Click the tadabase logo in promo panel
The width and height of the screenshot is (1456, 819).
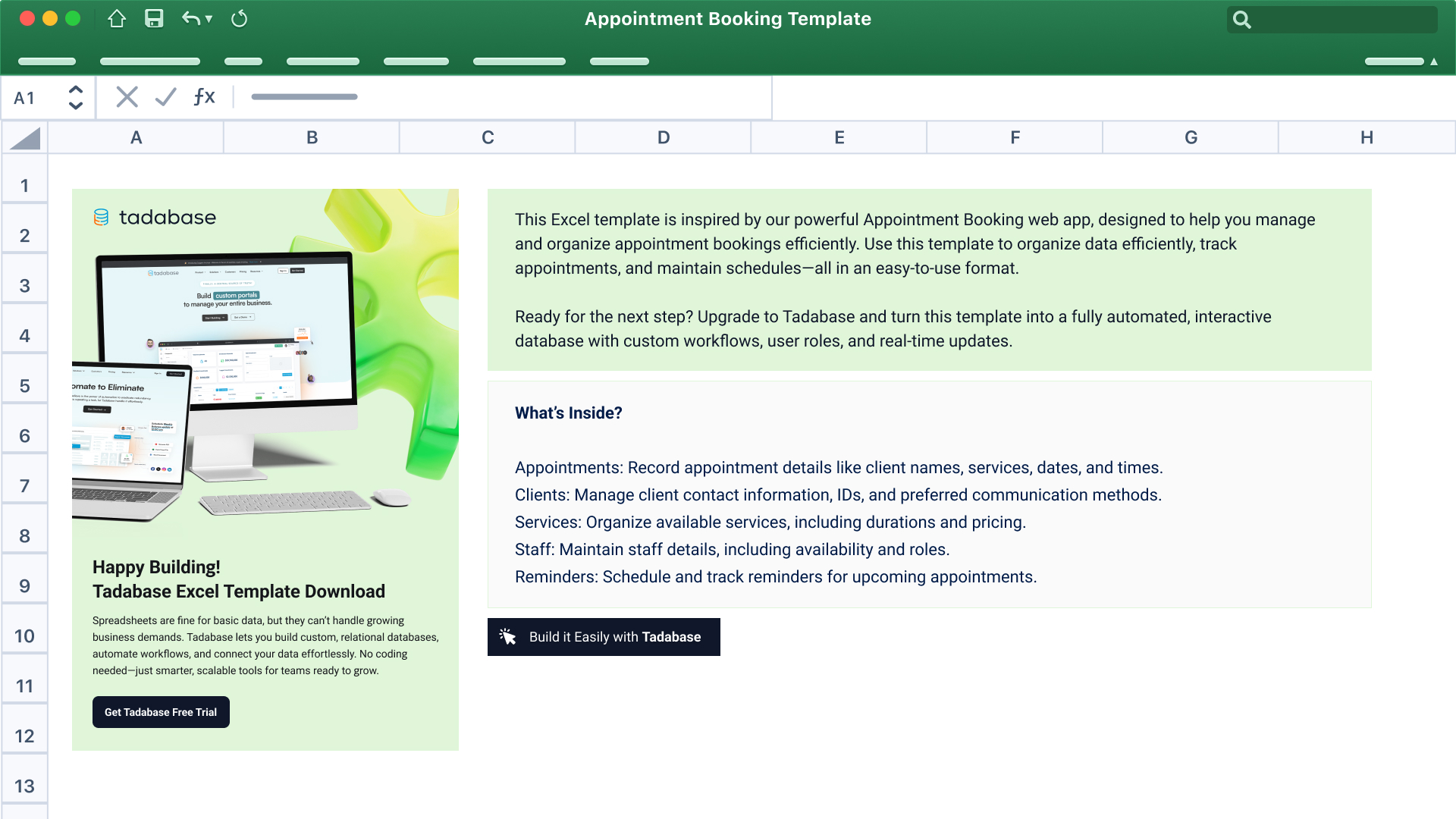click(x=155, y=218)
